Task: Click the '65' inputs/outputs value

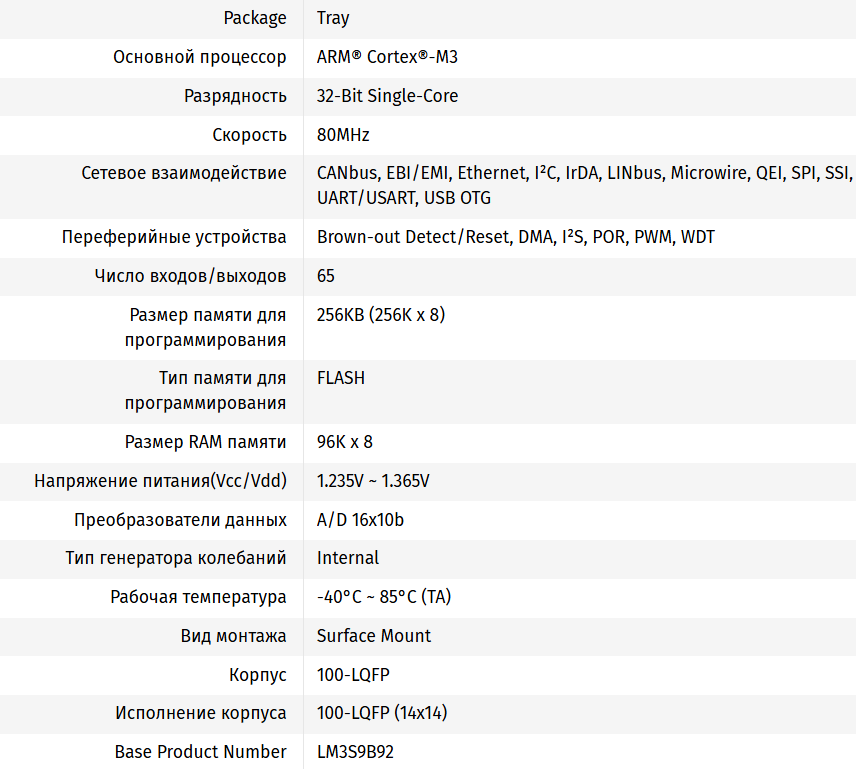Action: click(326, 276)
